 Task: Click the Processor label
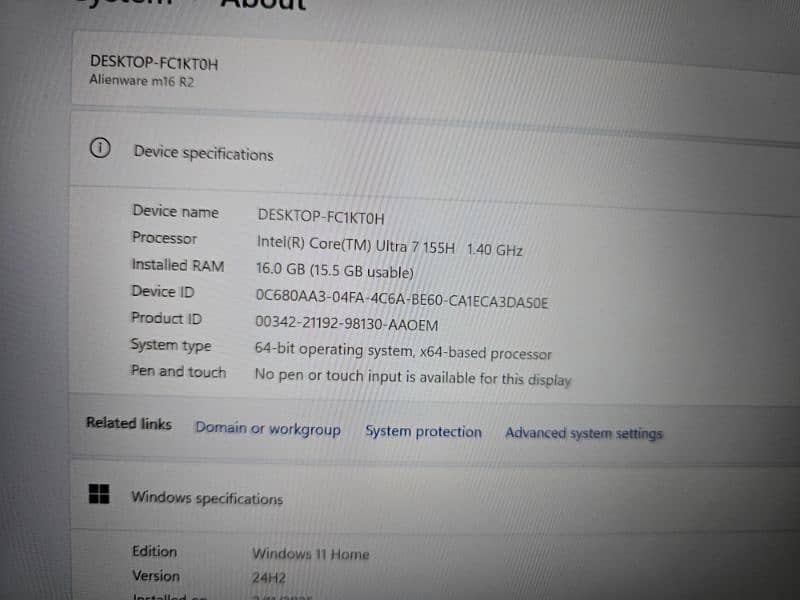164,238
